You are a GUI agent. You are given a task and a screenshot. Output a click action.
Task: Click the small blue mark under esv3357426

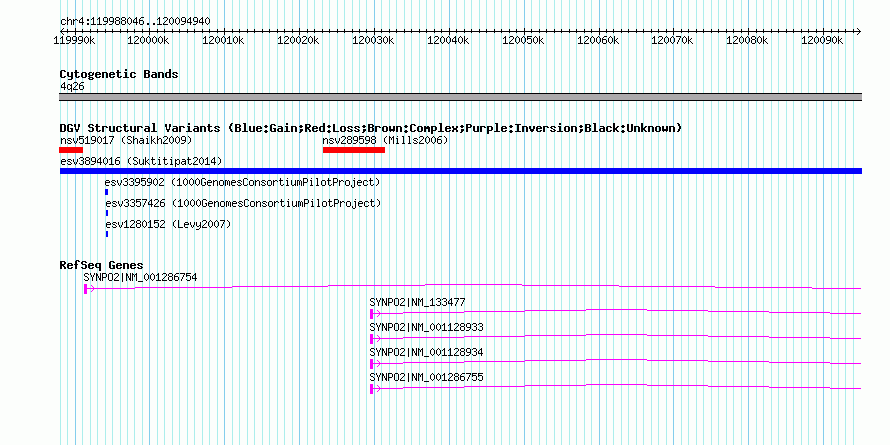click(x=107, y=213)
